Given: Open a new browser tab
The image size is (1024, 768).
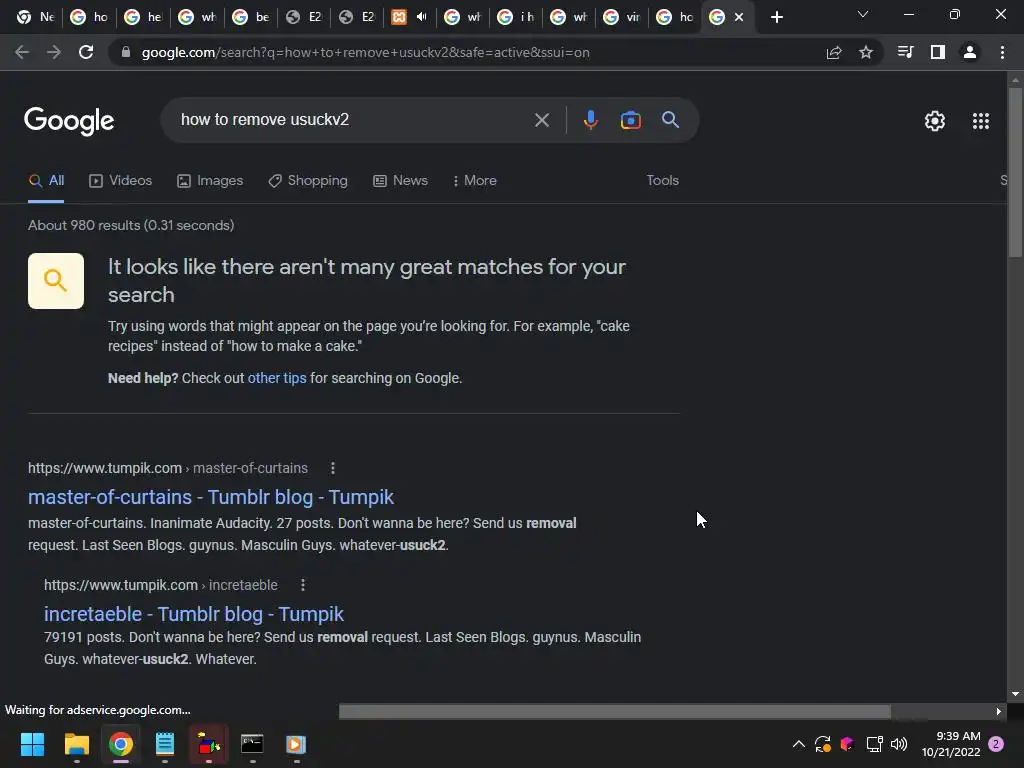Looking at the screenshot, I should click(x=776, y=18).
